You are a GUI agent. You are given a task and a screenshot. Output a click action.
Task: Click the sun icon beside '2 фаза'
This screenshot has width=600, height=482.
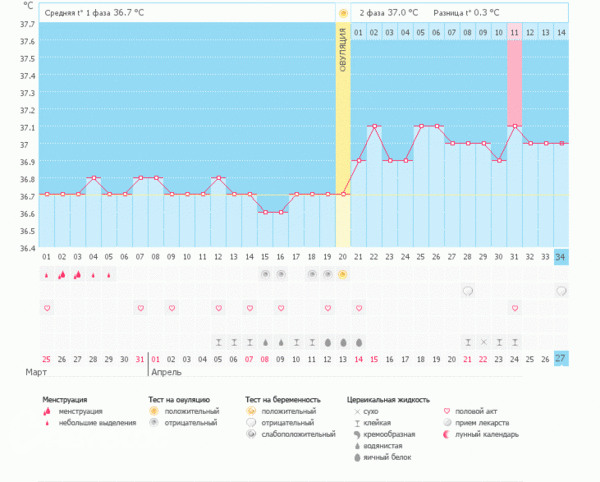[x=343, y=14]
